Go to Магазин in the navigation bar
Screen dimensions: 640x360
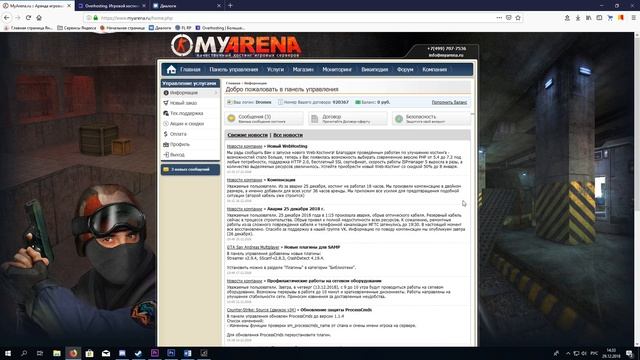(x=303, y=69)
